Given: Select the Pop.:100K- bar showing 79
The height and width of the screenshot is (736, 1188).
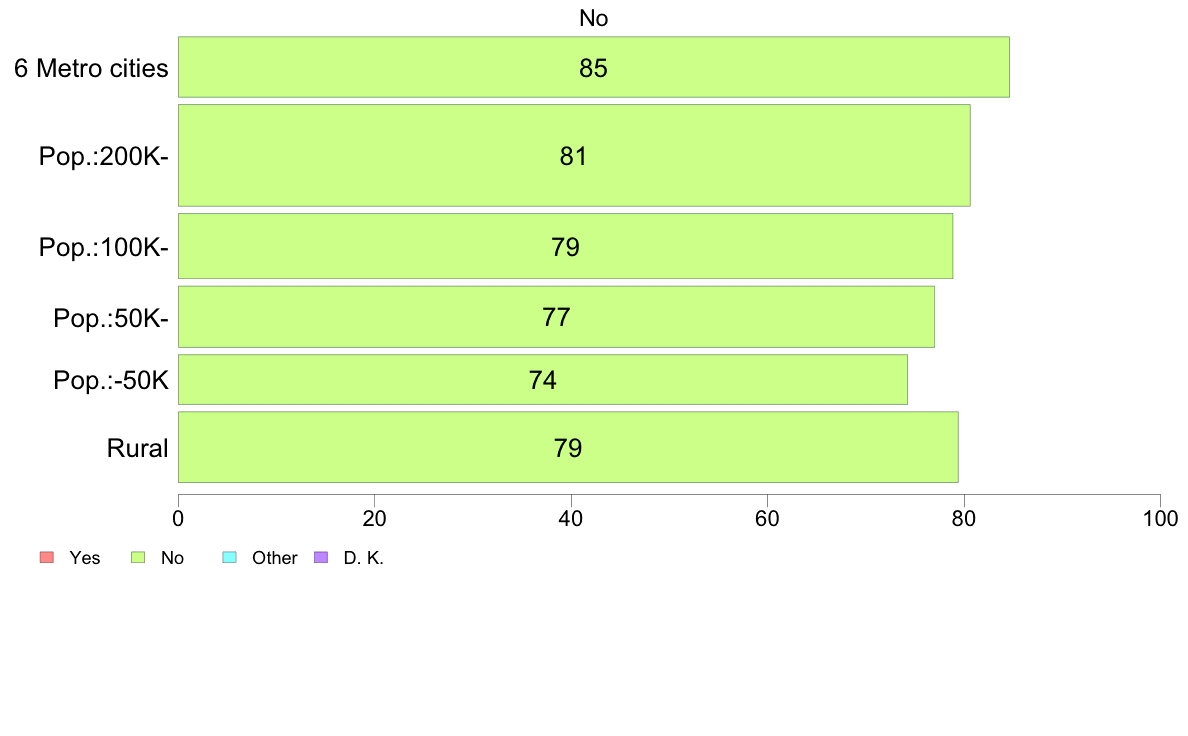Looking at the screenshot, I should point(565,246).
